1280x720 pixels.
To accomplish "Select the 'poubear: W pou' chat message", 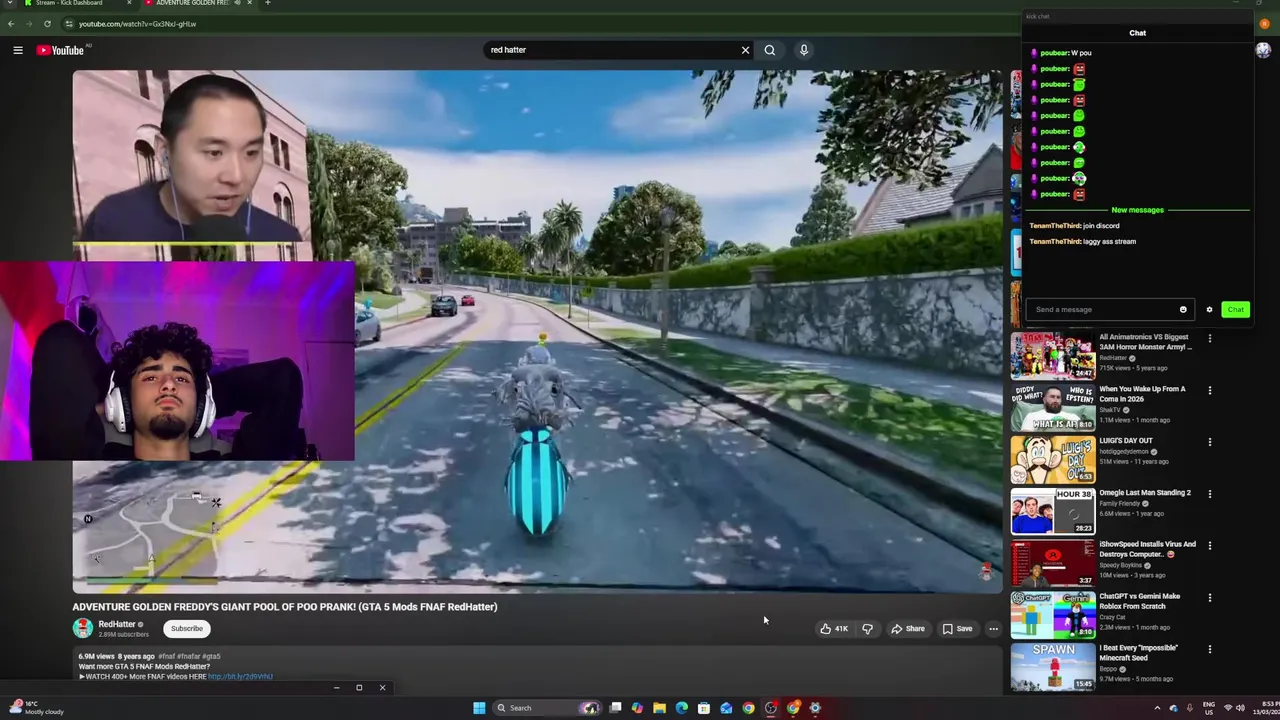I will (x=1063, y=53).
